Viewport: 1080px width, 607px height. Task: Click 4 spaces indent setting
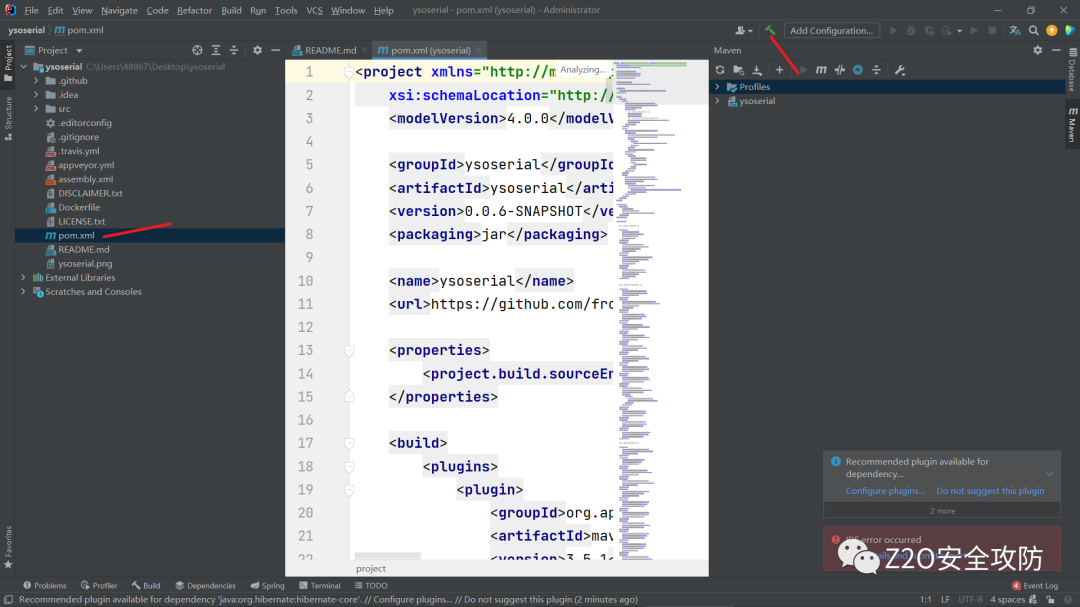[x=1008, y=599]
